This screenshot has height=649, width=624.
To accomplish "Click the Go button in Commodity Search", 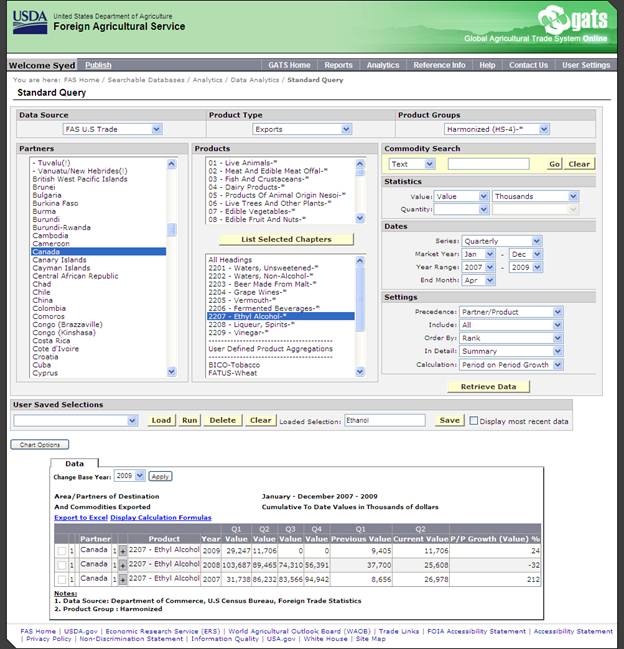I will pyautogui.click(x=554, y=164).
